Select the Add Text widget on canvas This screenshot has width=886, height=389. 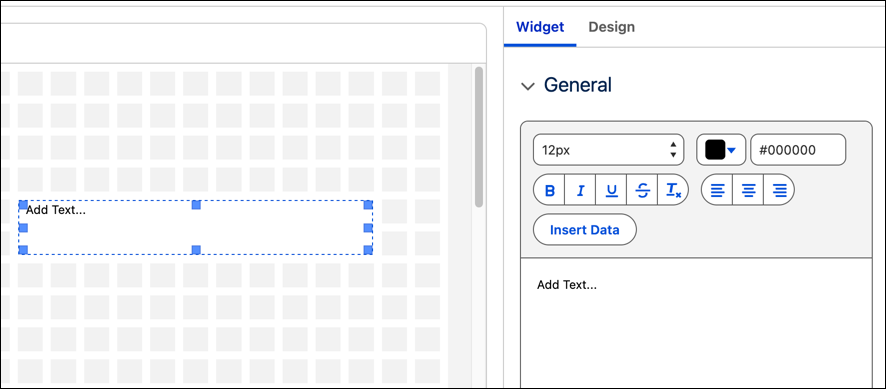195,227
